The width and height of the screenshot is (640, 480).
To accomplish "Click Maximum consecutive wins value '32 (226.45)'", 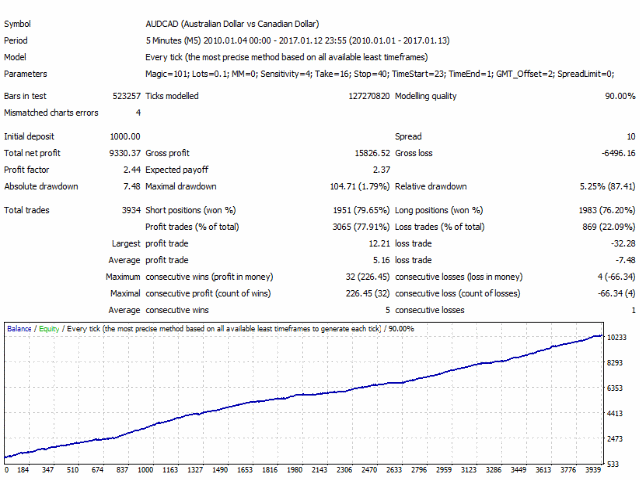I will [x=367, y=277].
